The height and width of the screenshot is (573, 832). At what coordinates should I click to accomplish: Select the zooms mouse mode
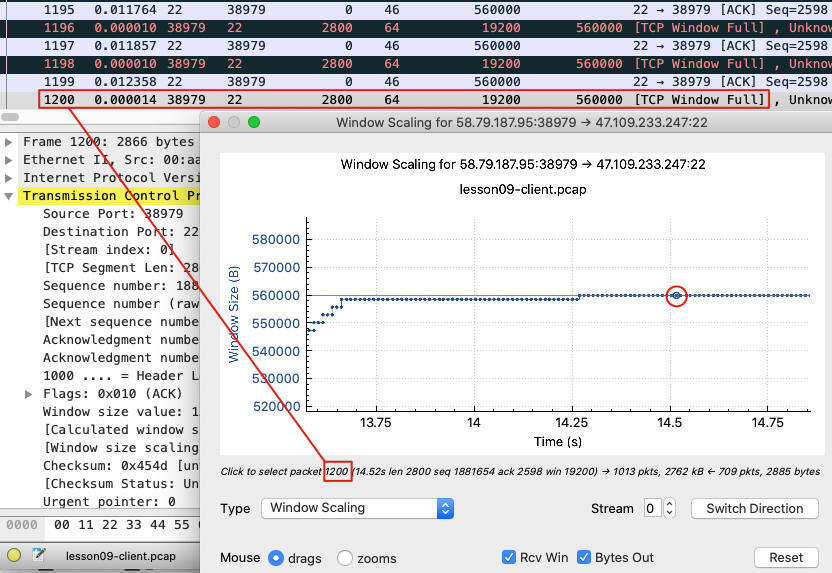coord(345,558)
